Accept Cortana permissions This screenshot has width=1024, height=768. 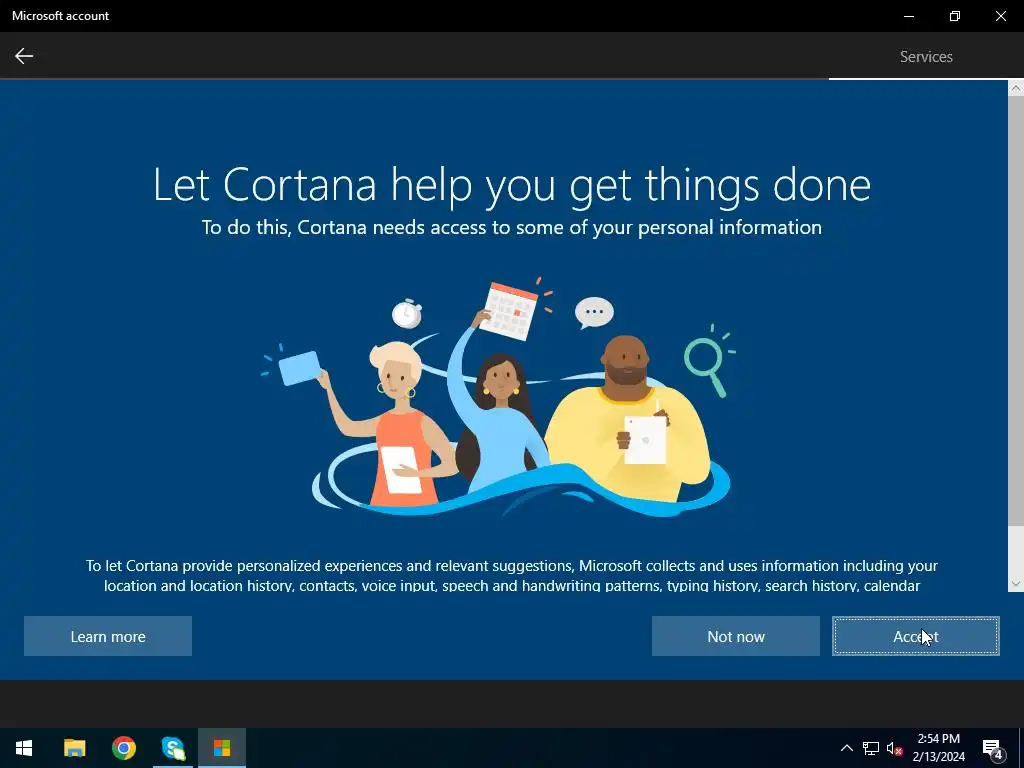click(916, 636)
